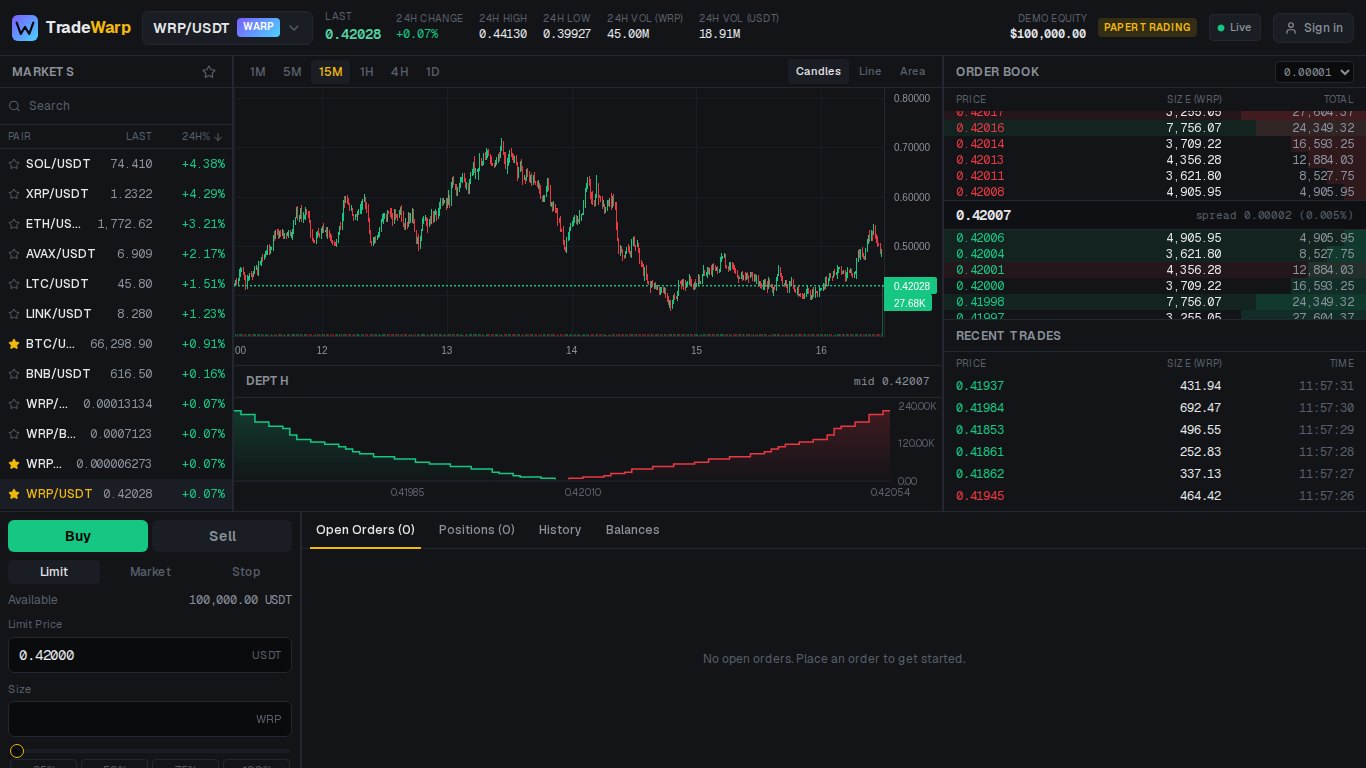The height and width of the screenshot is (768, 1366).
Task: Open the WRP/USDT pair selector dropdown
Action: coord(227,28)
